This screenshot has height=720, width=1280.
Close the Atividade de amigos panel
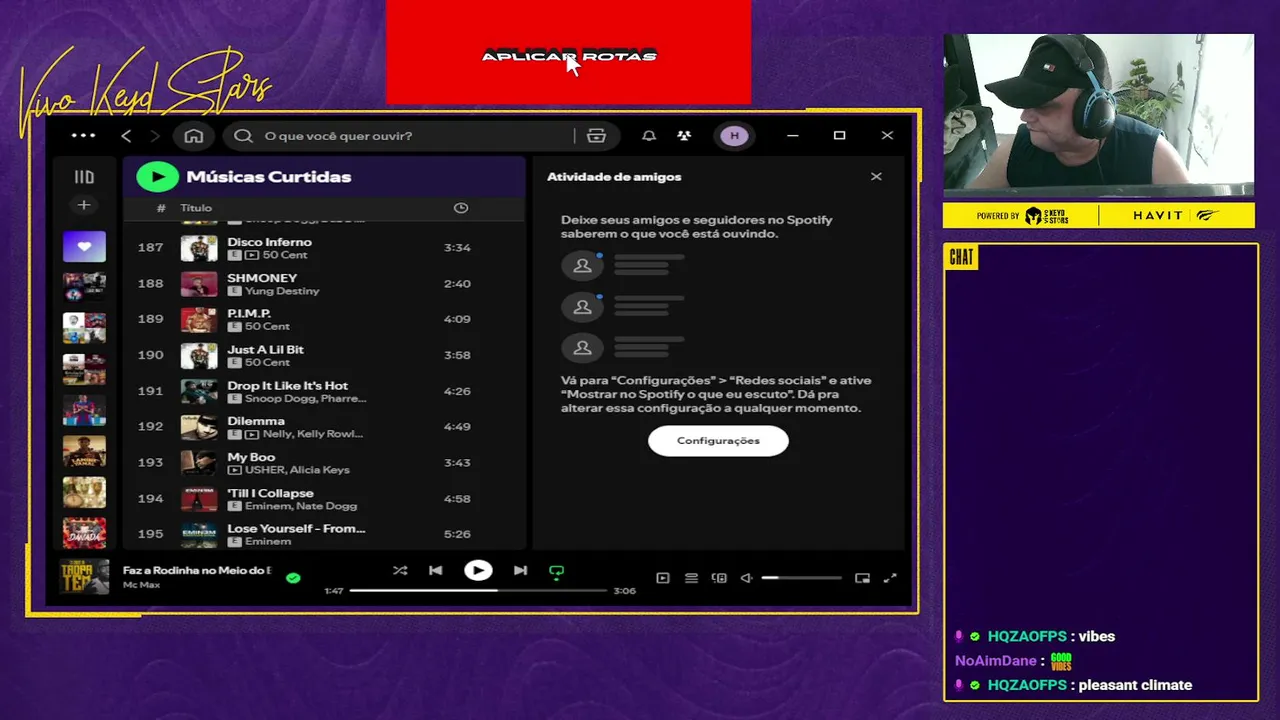(876, 177)
